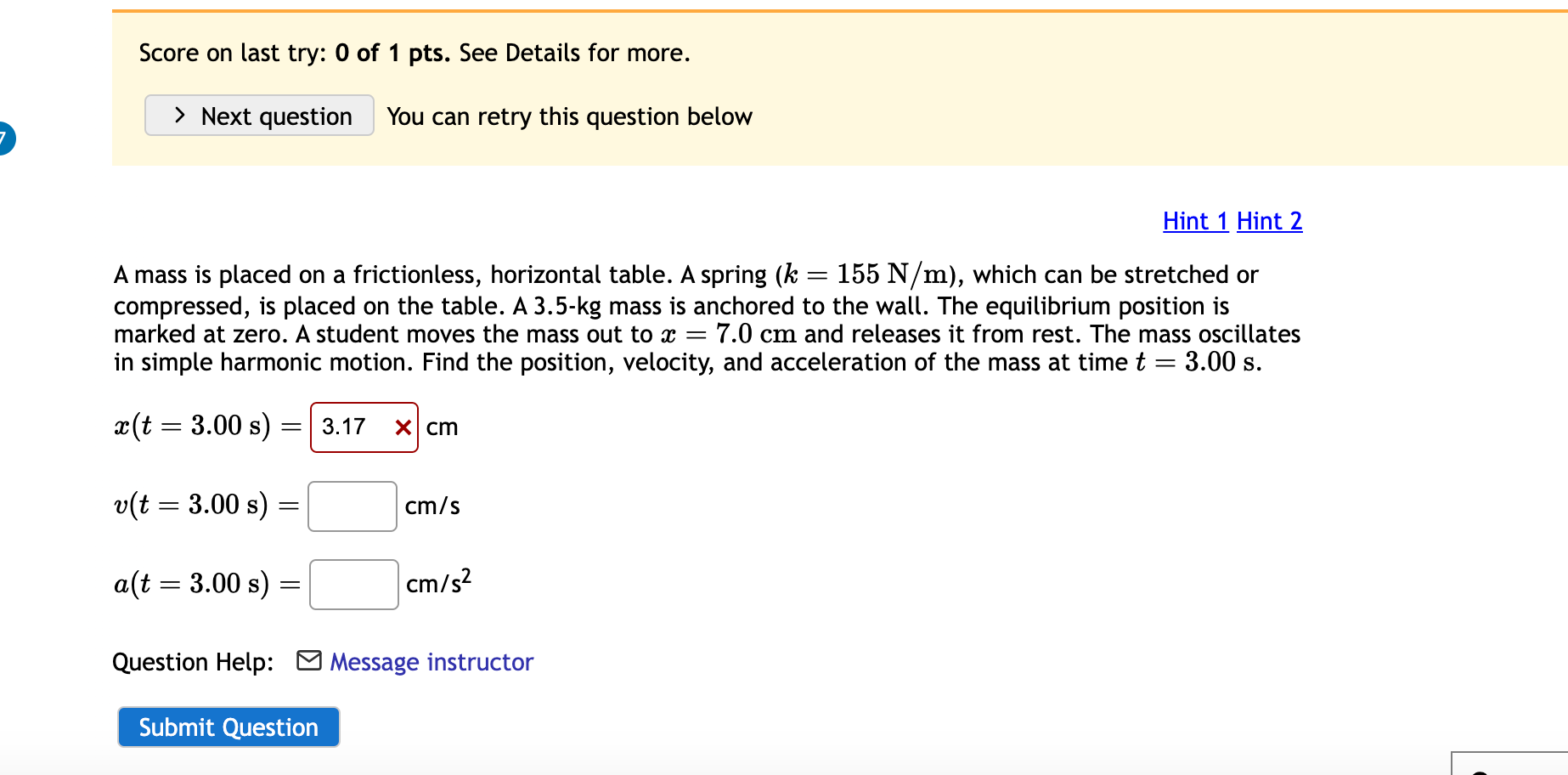Click the 'You can retry this question below' text
The height and width of the screenshot is (775, 1568).
click(x=568, y=116)
